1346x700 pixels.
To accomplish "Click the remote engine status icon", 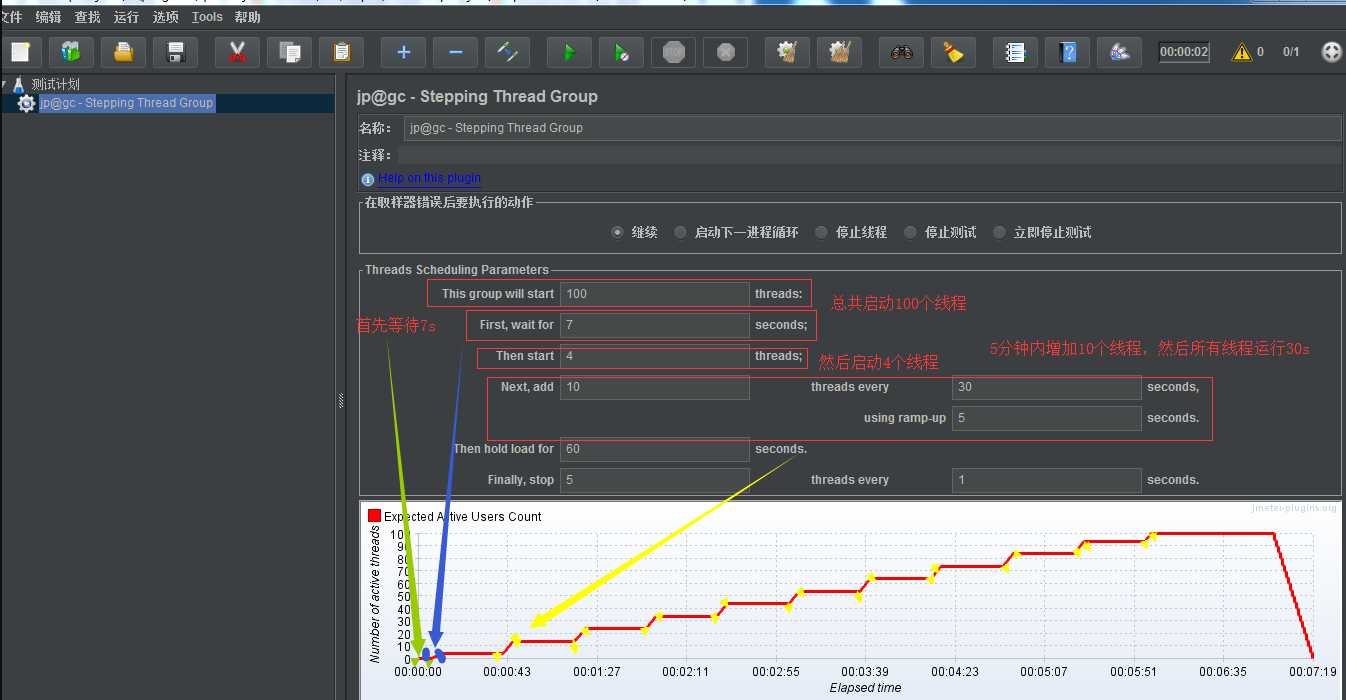I will tap(1331, 52).
